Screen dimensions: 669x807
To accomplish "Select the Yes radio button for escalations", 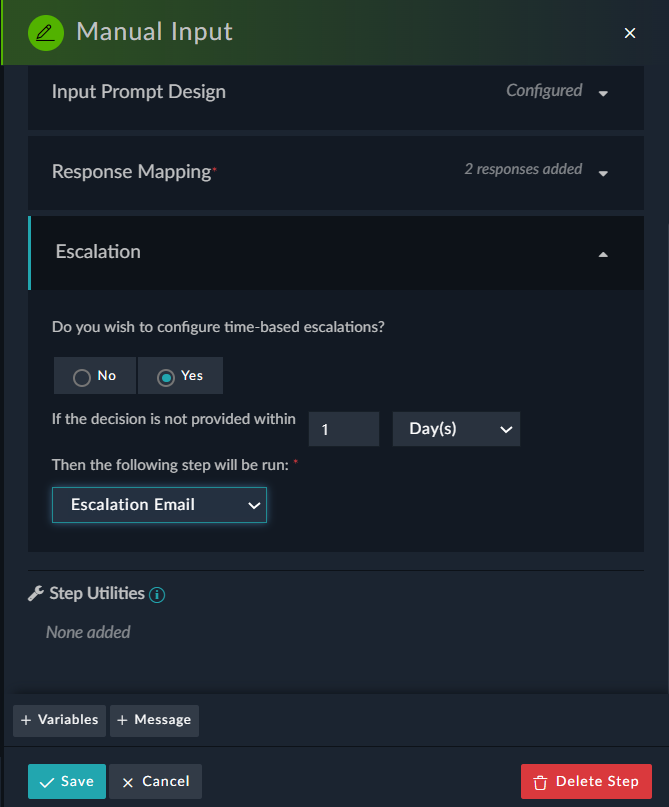I will tap(162, 376).
